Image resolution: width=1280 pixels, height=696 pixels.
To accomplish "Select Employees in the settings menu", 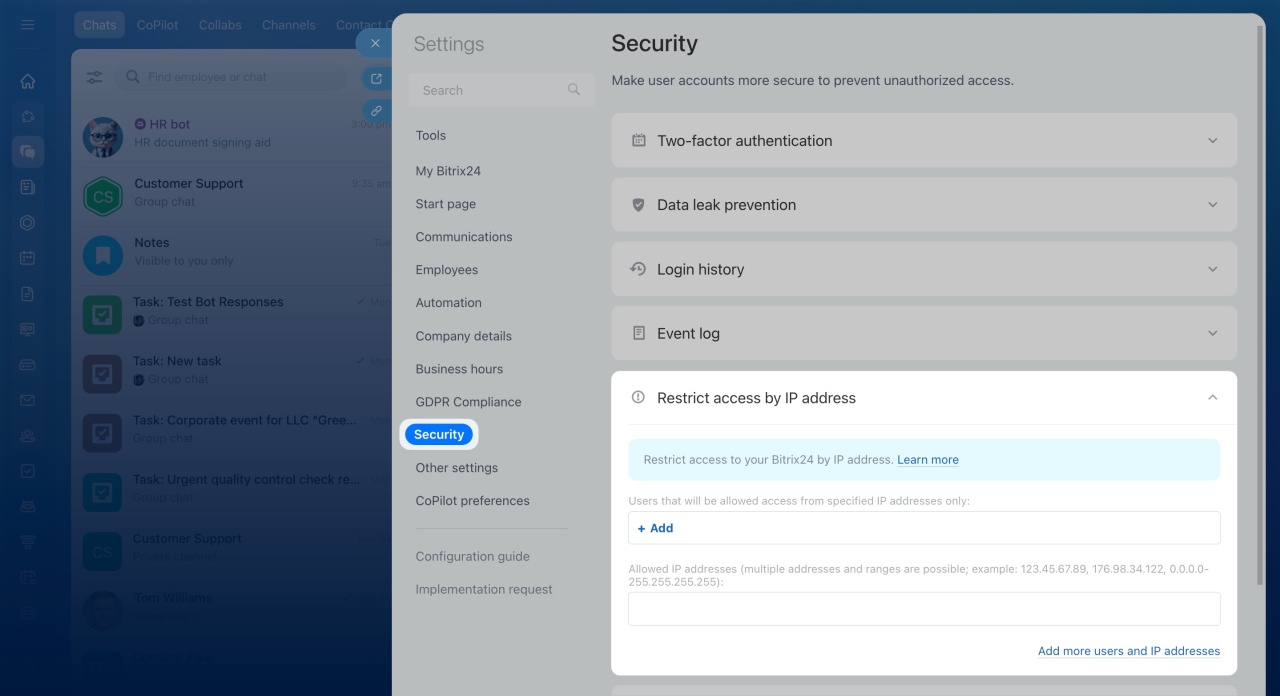I will pos(447,270).
